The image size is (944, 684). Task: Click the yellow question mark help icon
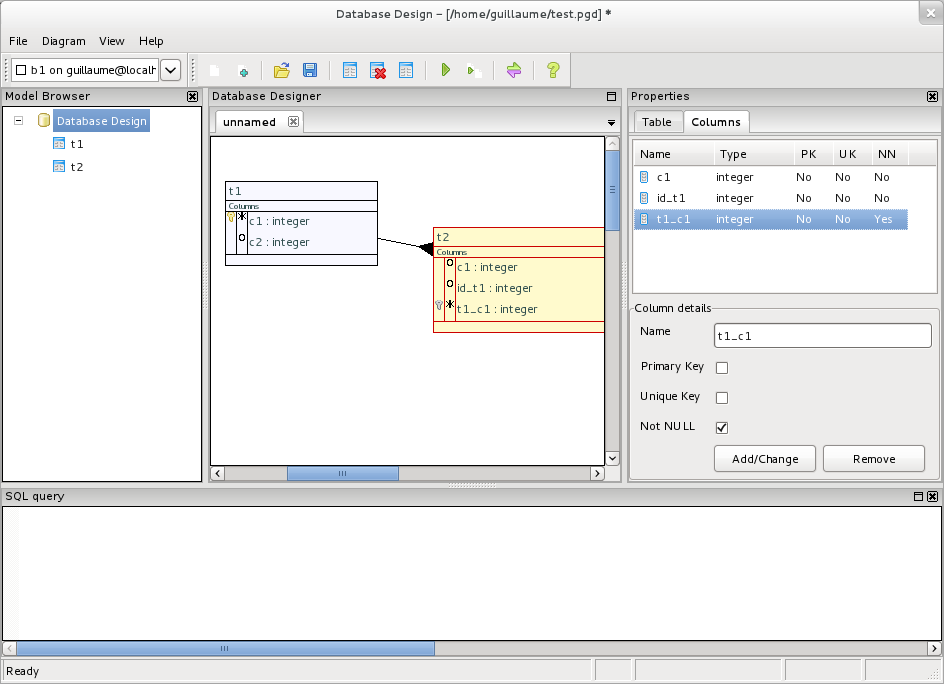click(553, 70)
